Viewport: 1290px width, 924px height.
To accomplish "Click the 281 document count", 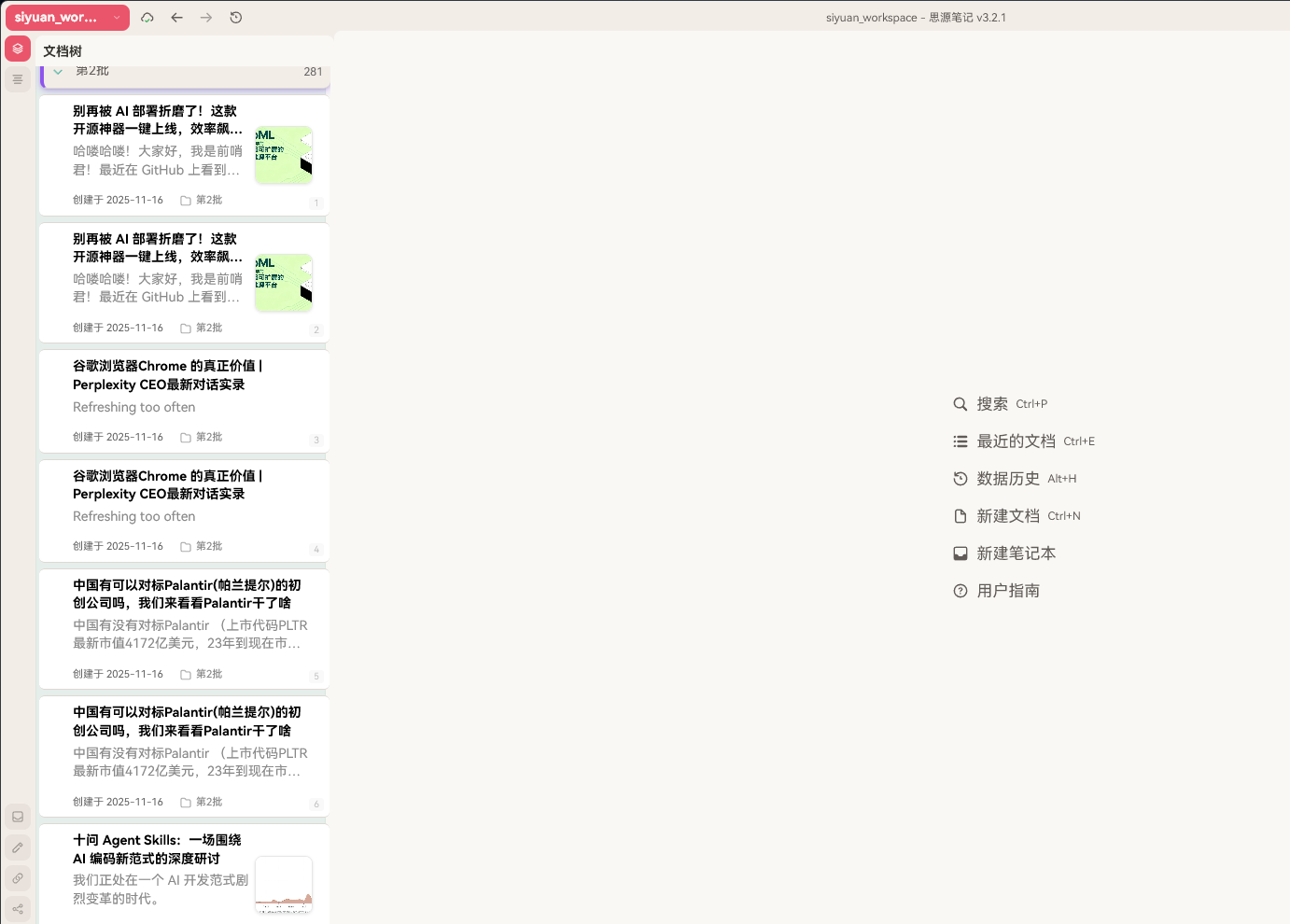I will pyautogui.click(x=313, y=72).
